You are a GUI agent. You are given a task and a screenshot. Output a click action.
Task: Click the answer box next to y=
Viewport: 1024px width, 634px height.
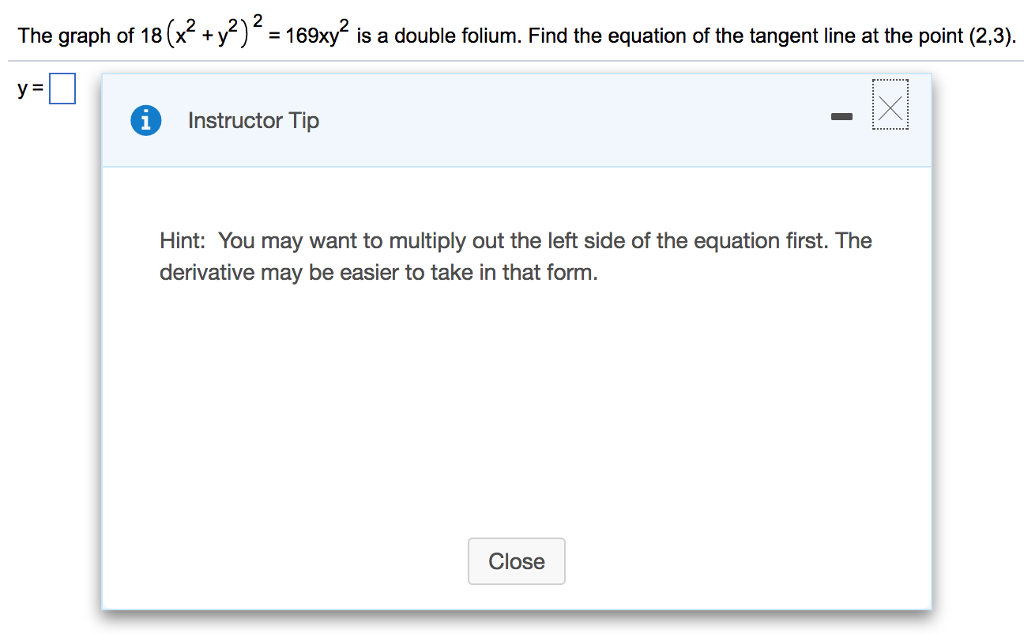coord(62,88)
